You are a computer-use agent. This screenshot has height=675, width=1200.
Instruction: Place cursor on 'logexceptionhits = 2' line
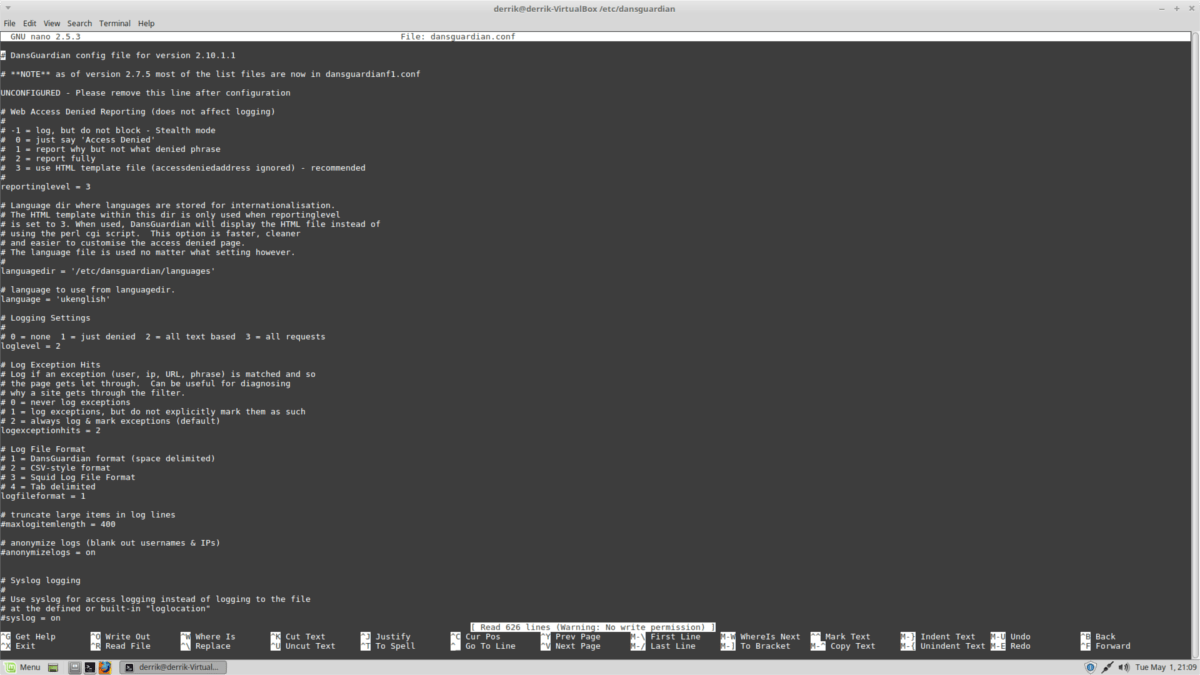[x=51, y=430]
